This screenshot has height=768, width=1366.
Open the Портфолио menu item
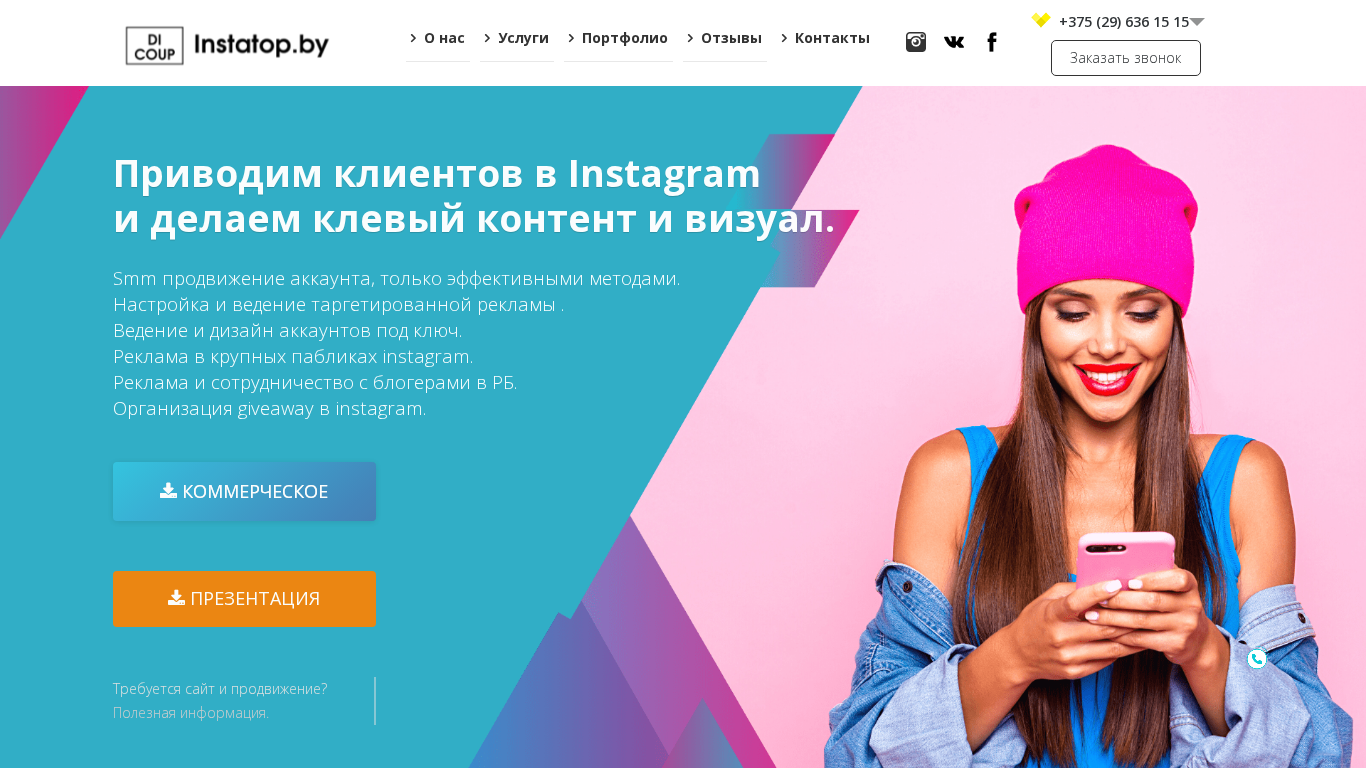click(x=618, y=39)
